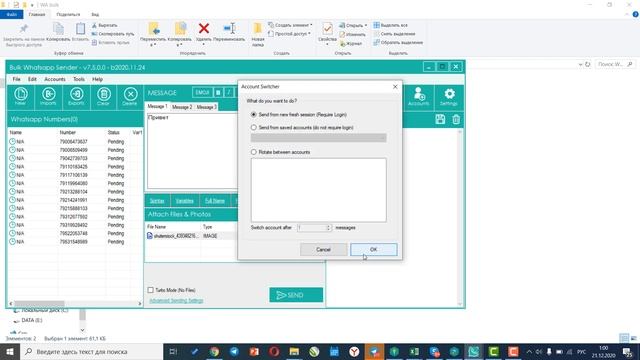
Task: Open the Tools menu
Action: tap(79, 79)
